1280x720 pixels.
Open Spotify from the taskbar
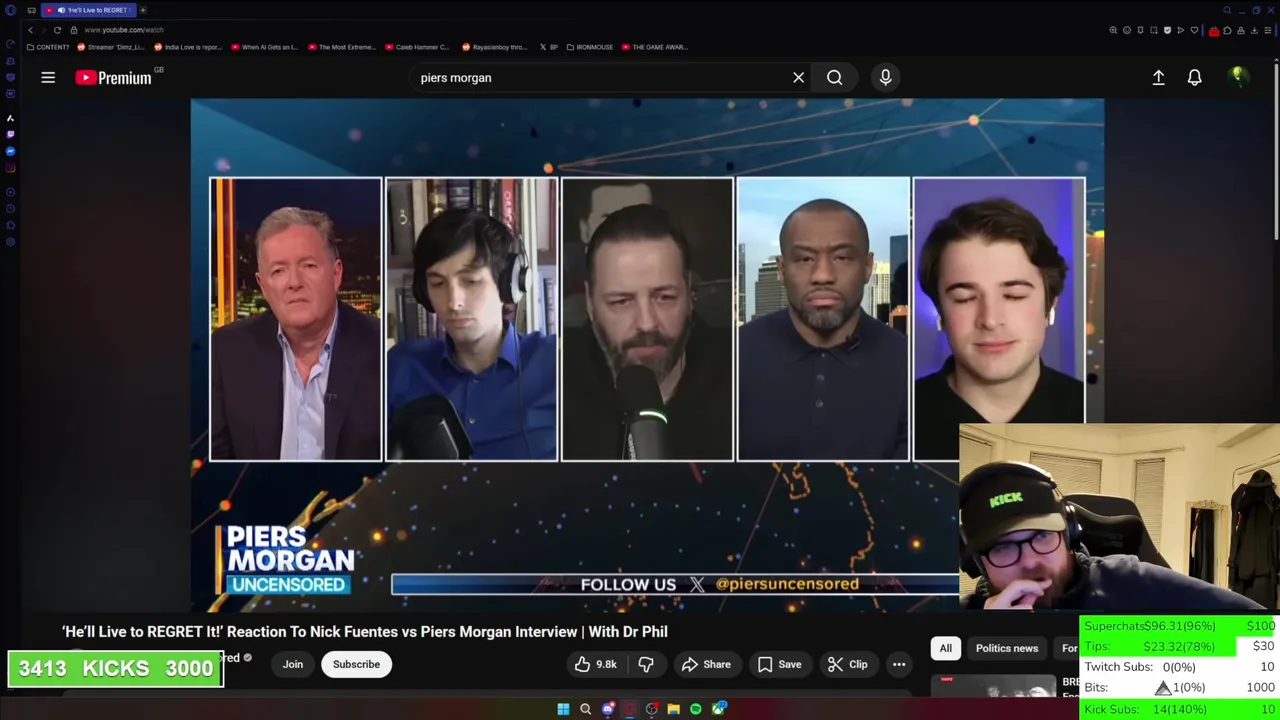tap(695, 709)
